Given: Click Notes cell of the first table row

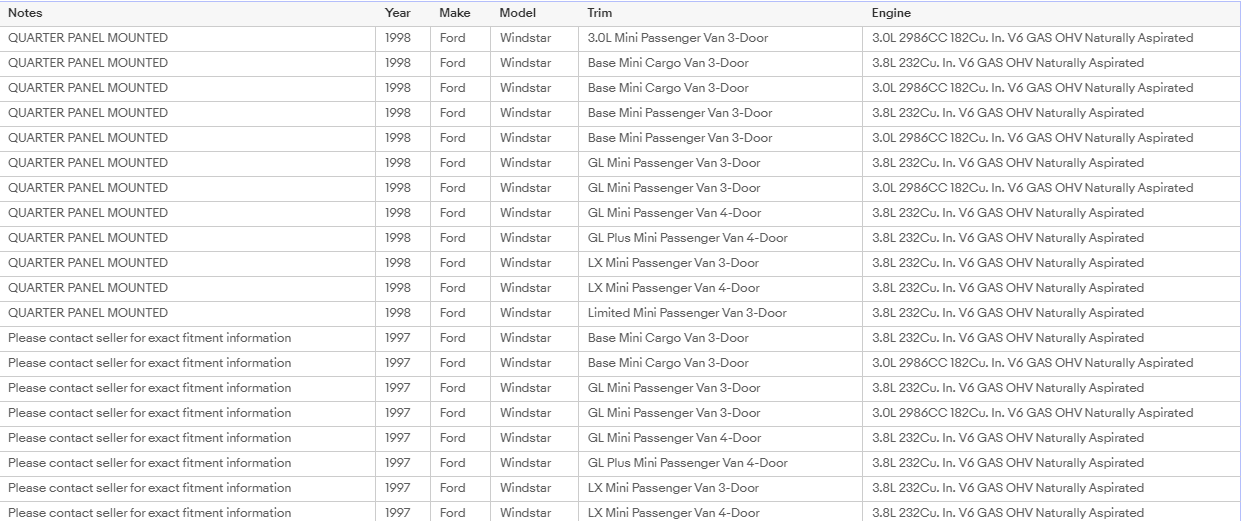Looking at the screenshot, I should 88,38.
